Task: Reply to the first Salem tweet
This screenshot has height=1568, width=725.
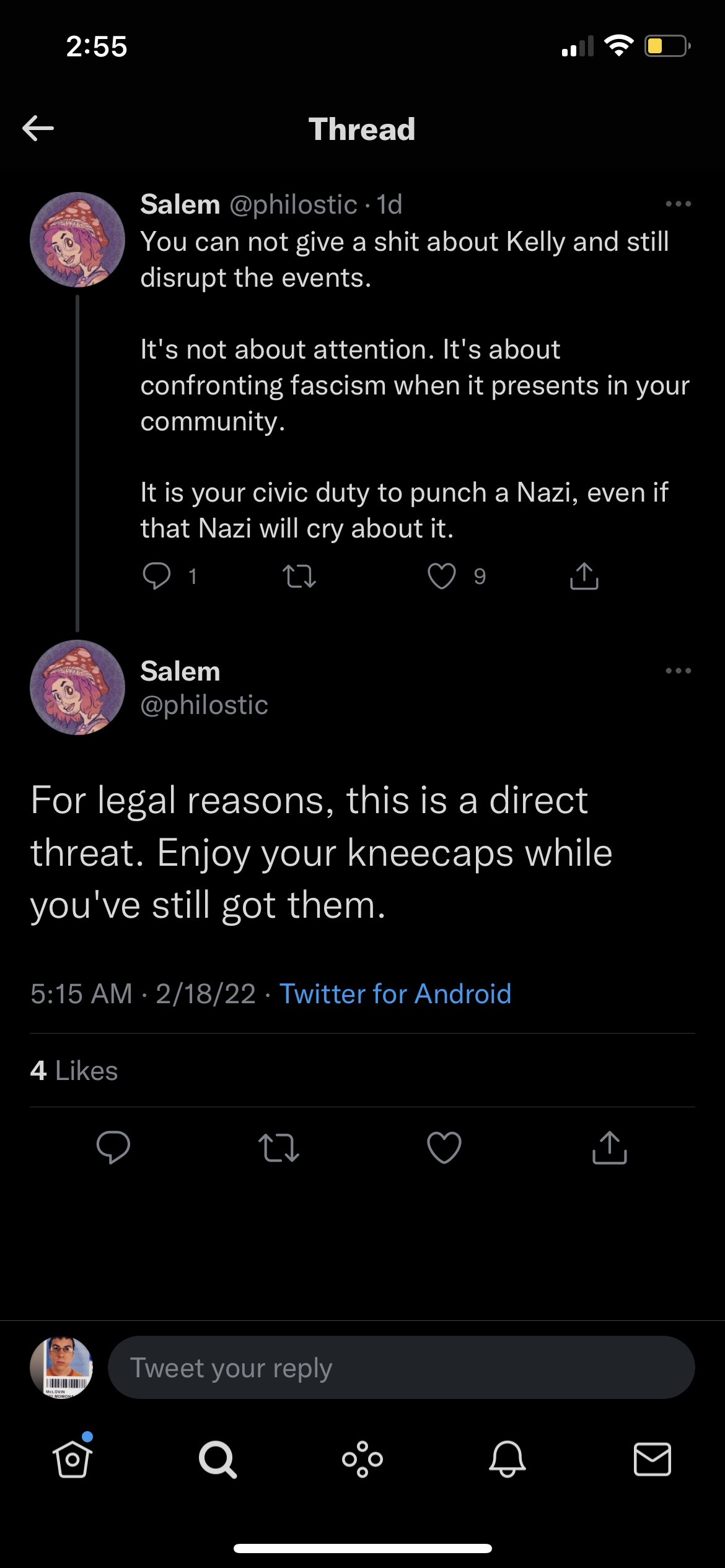Action: tap(156, 576)
